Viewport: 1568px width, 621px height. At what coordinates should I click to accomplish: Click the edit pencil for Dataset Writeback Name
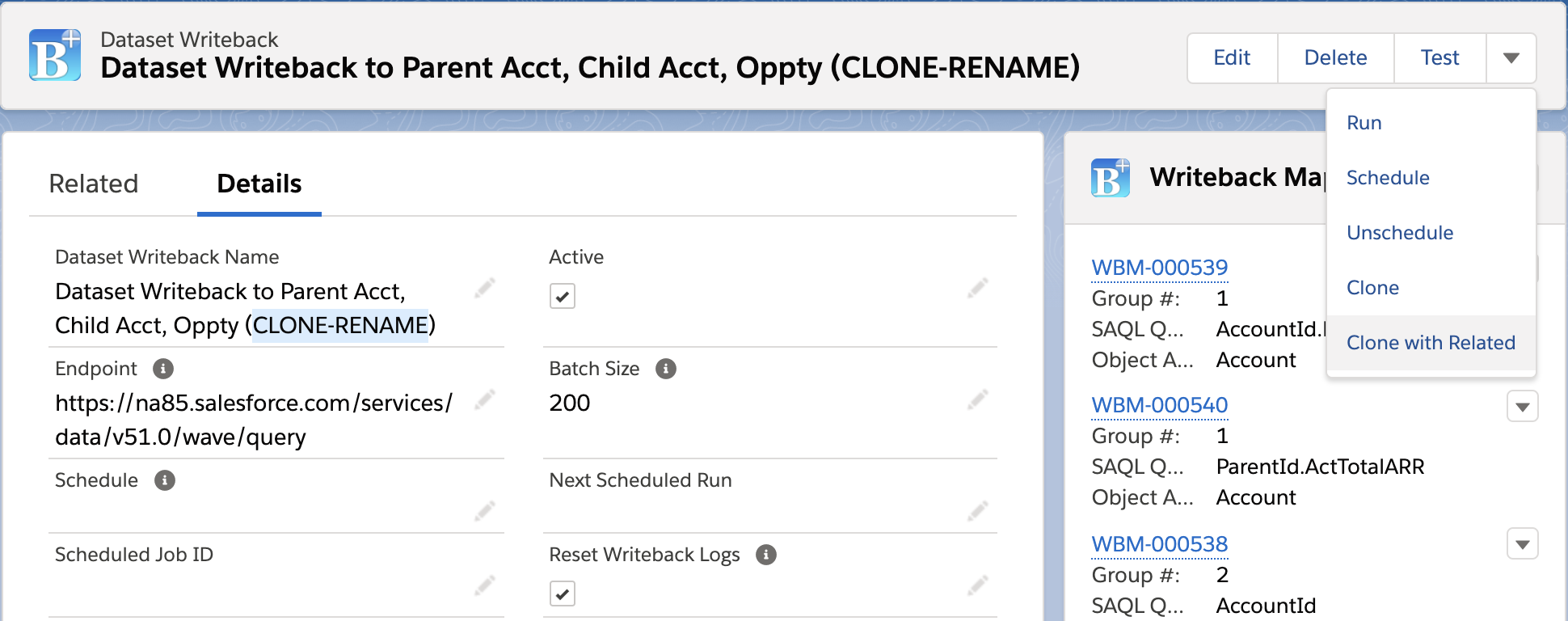(485, 289)
